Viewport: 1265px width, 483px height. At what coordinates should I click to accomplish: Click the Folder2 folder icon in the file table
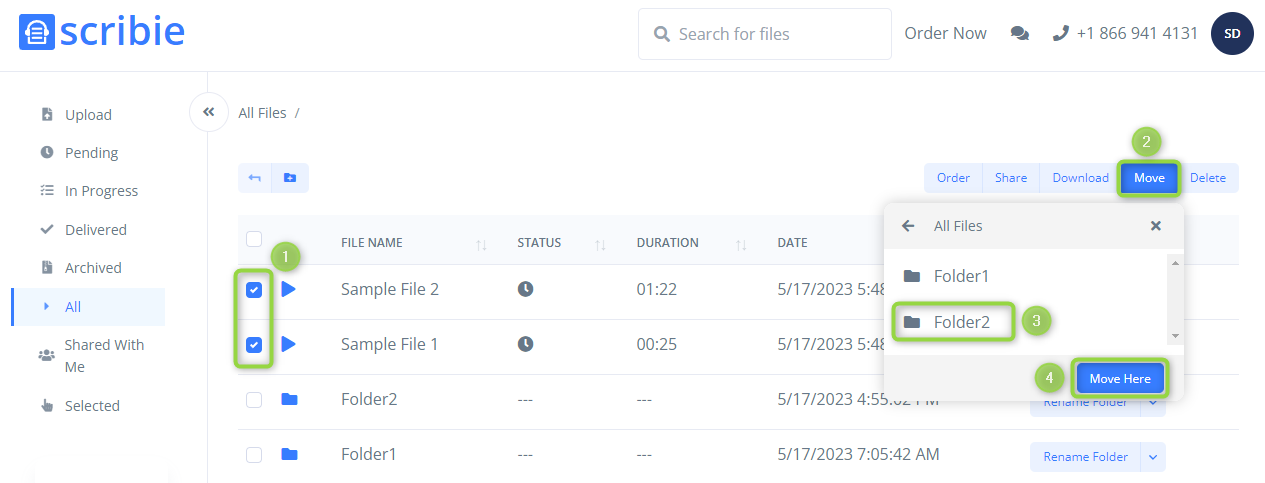point(289,399)
